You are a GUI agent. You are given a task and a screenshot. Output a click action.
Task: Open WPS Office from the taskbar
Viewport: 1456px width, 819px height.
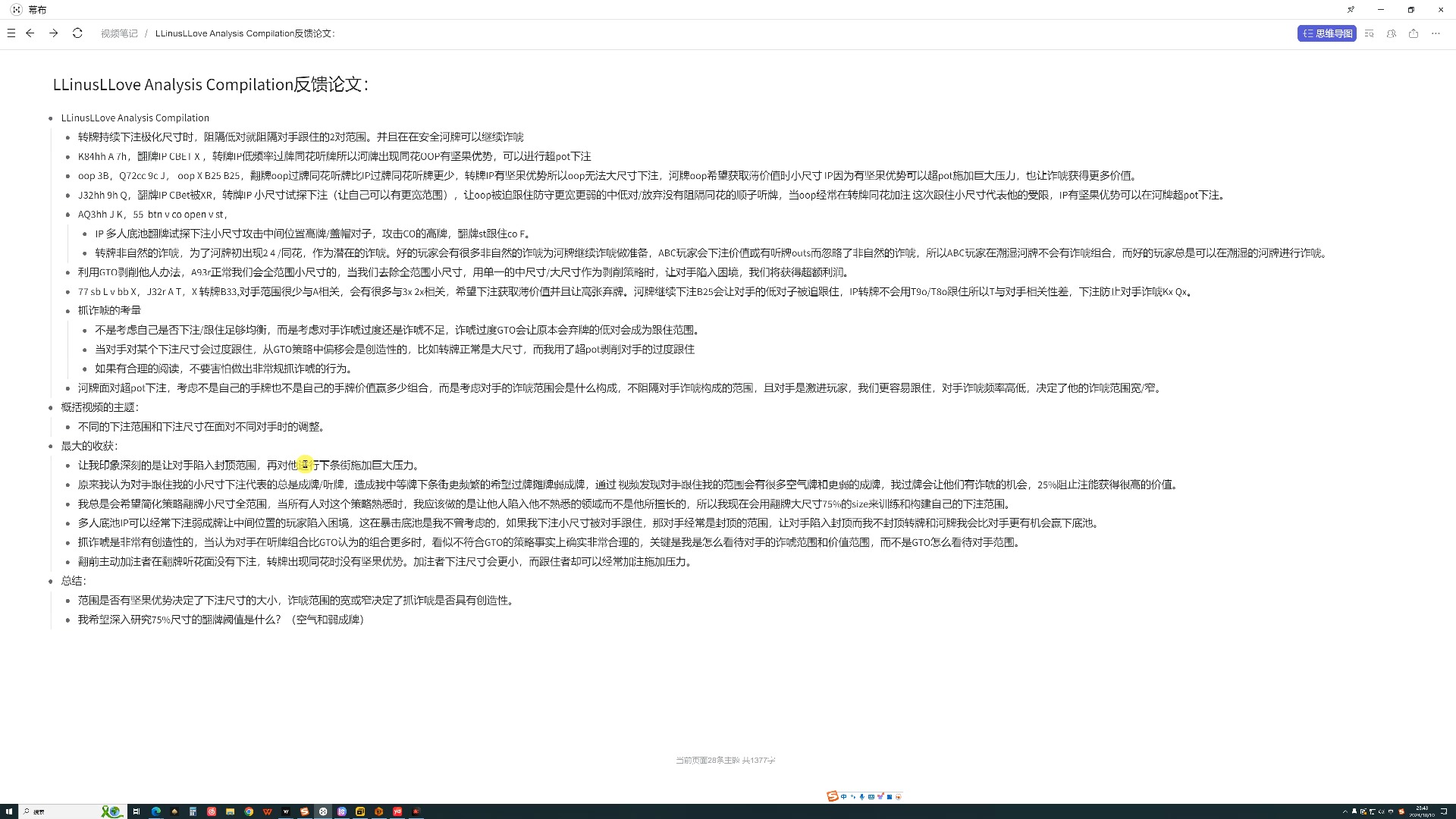pos(267,811)
